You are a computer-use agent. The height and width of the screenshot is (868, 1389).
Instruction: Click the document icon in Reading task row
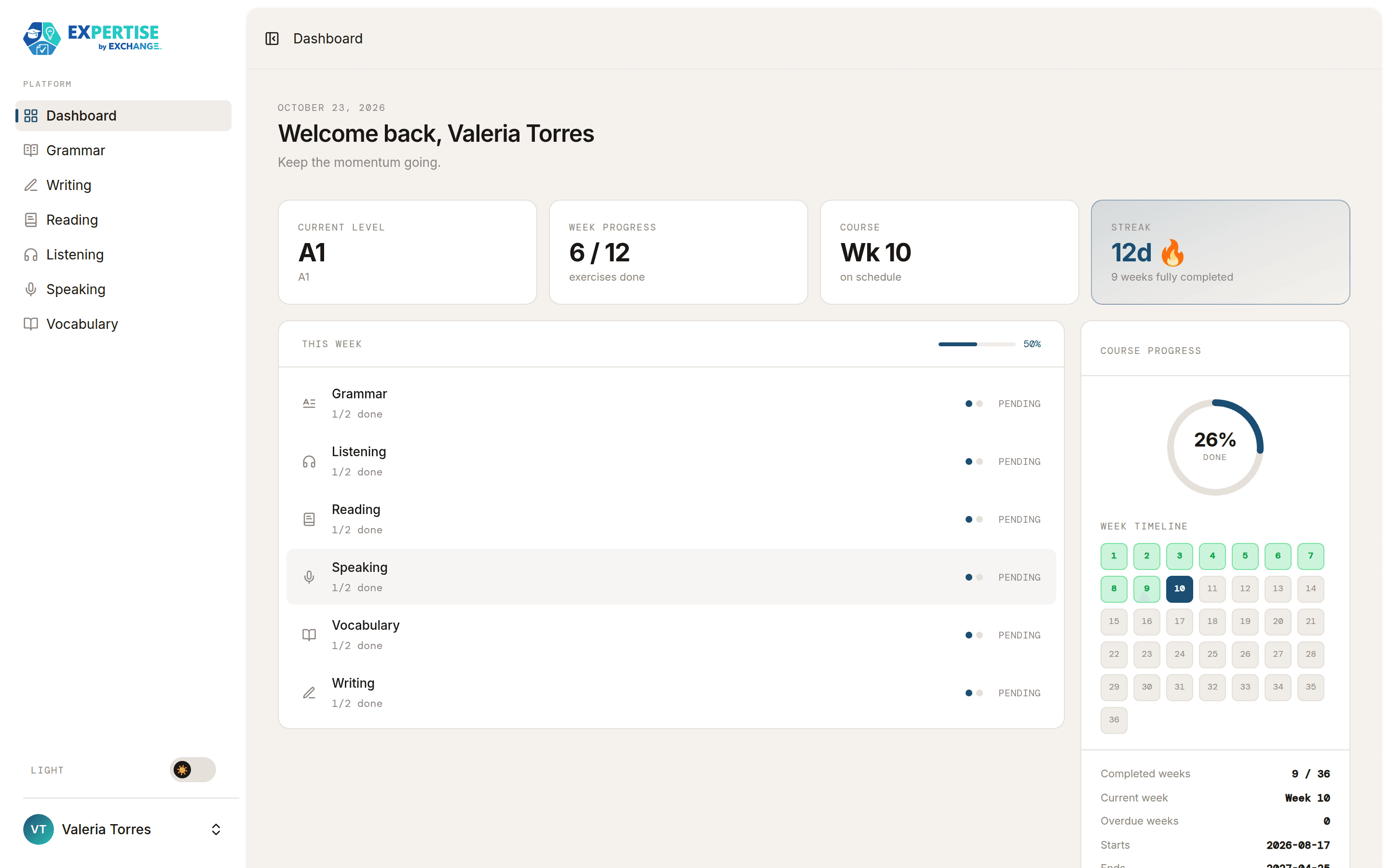(309, 519)
